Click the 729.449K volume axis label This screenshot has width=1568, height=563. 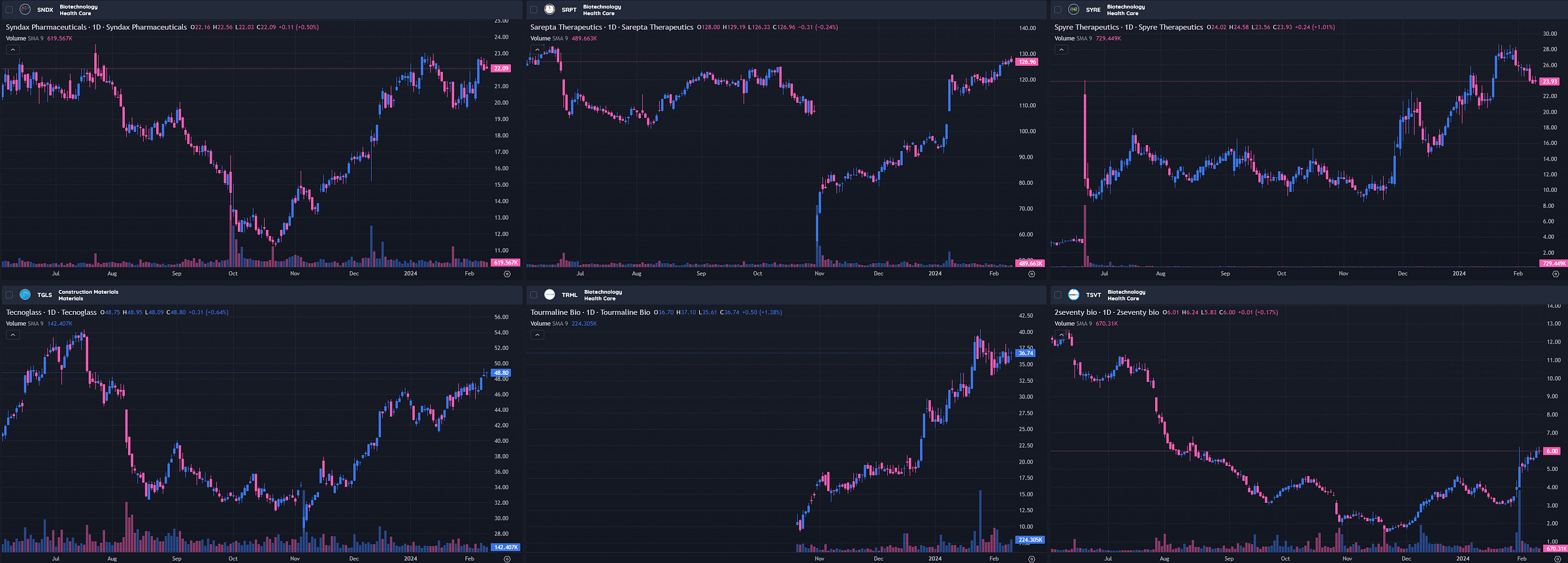pos(1554,263)
